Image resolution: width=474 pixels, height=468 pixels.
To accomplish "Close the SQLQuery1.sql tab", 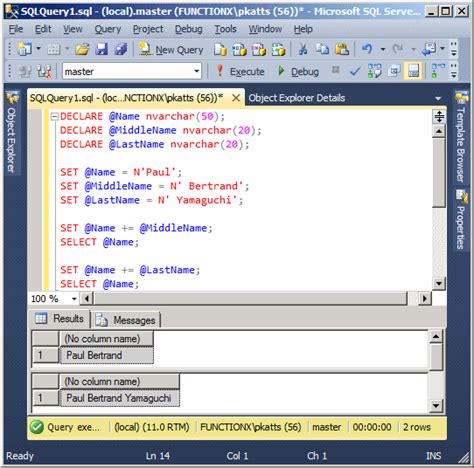I will (236, 98).
